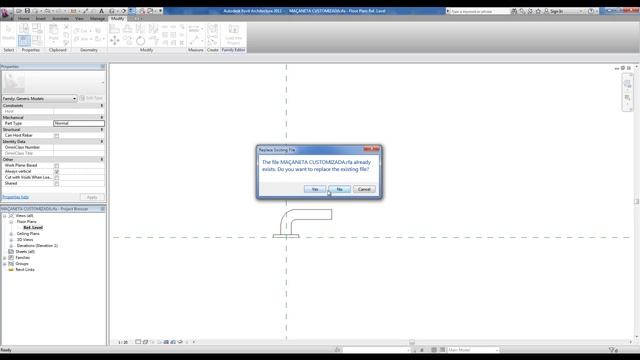Select the Align tool in Modify panel

115,29
